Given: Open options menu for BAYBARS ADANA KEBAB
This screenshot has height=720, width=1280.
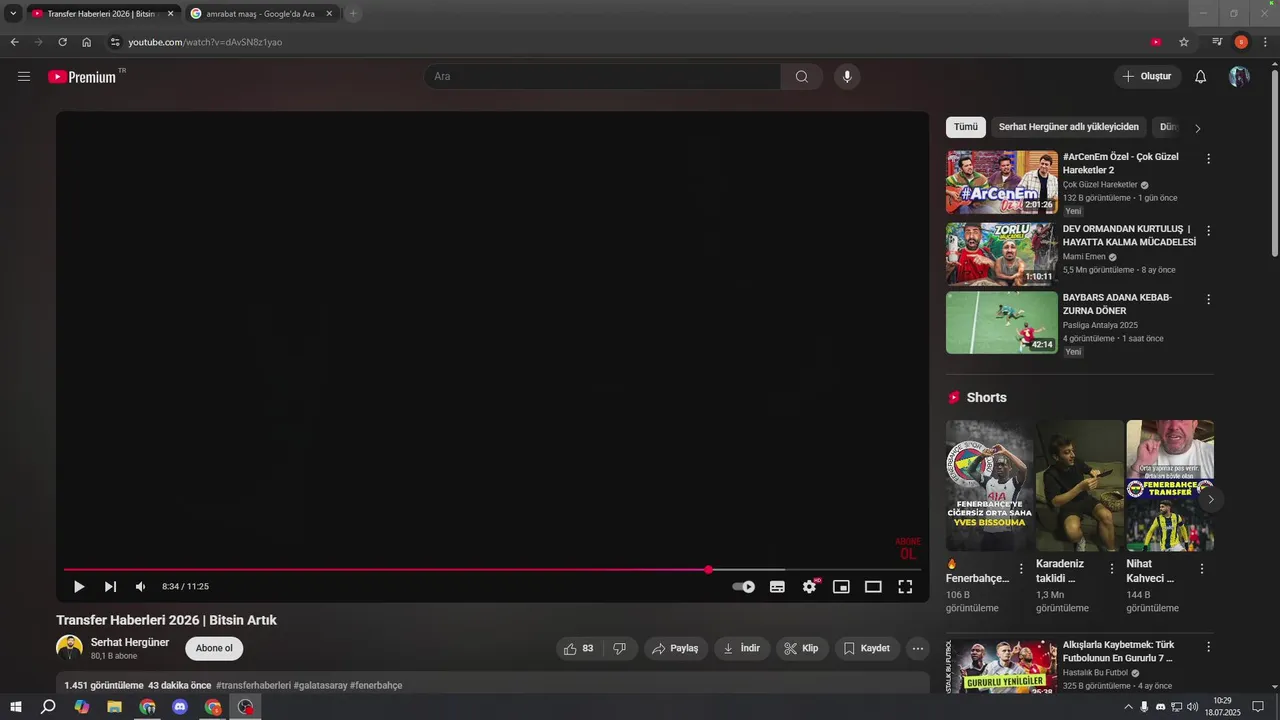Looking at the screenshot, I should pyautogui.click(x=1208, y=299).
